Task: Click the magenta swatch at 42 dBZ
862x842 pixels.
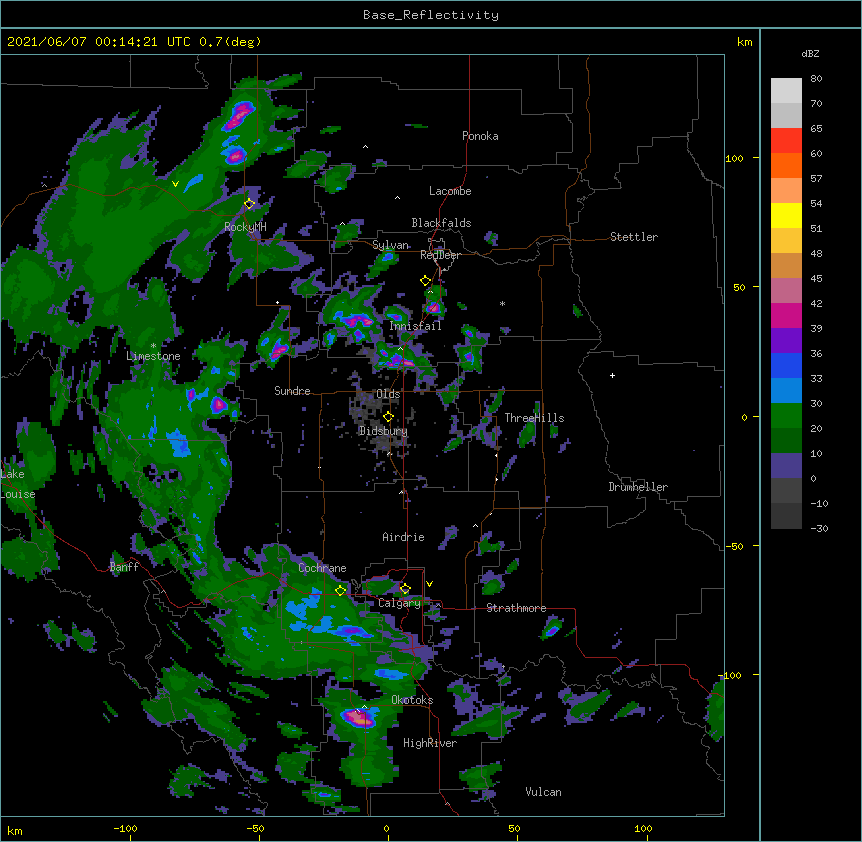Action: (786, 315)
